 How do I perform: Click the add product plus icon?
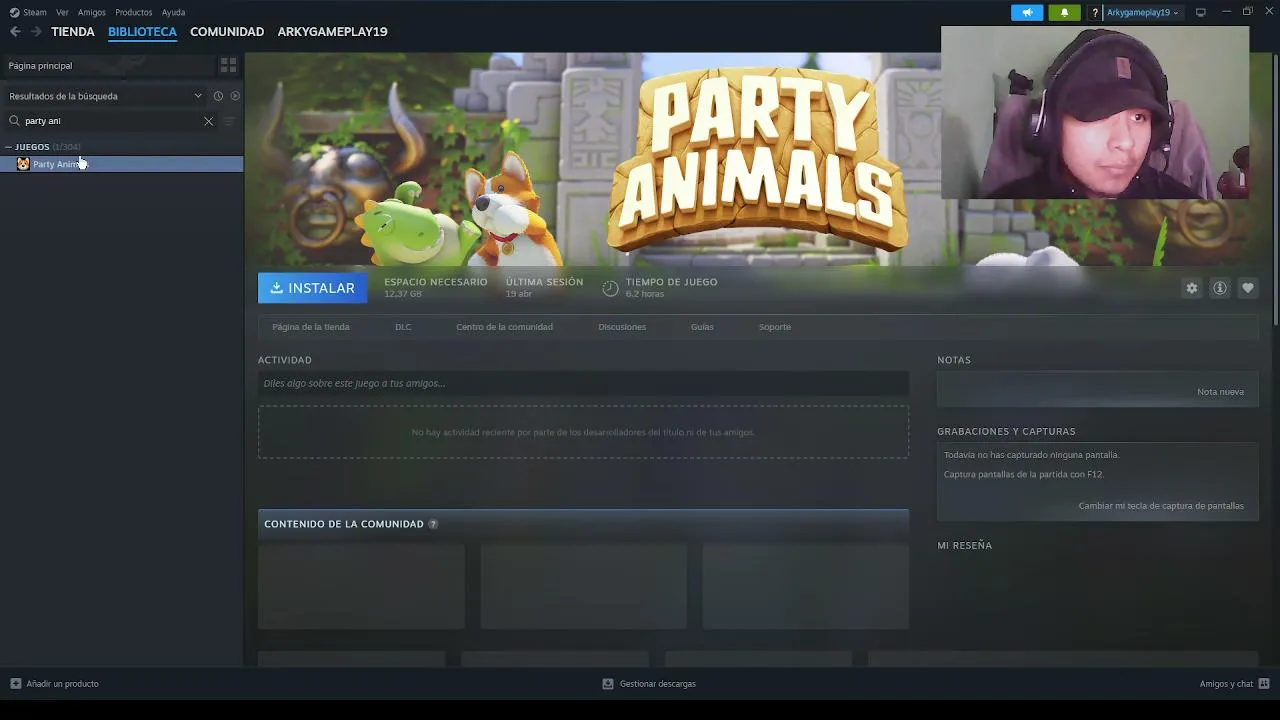[15, 684]
